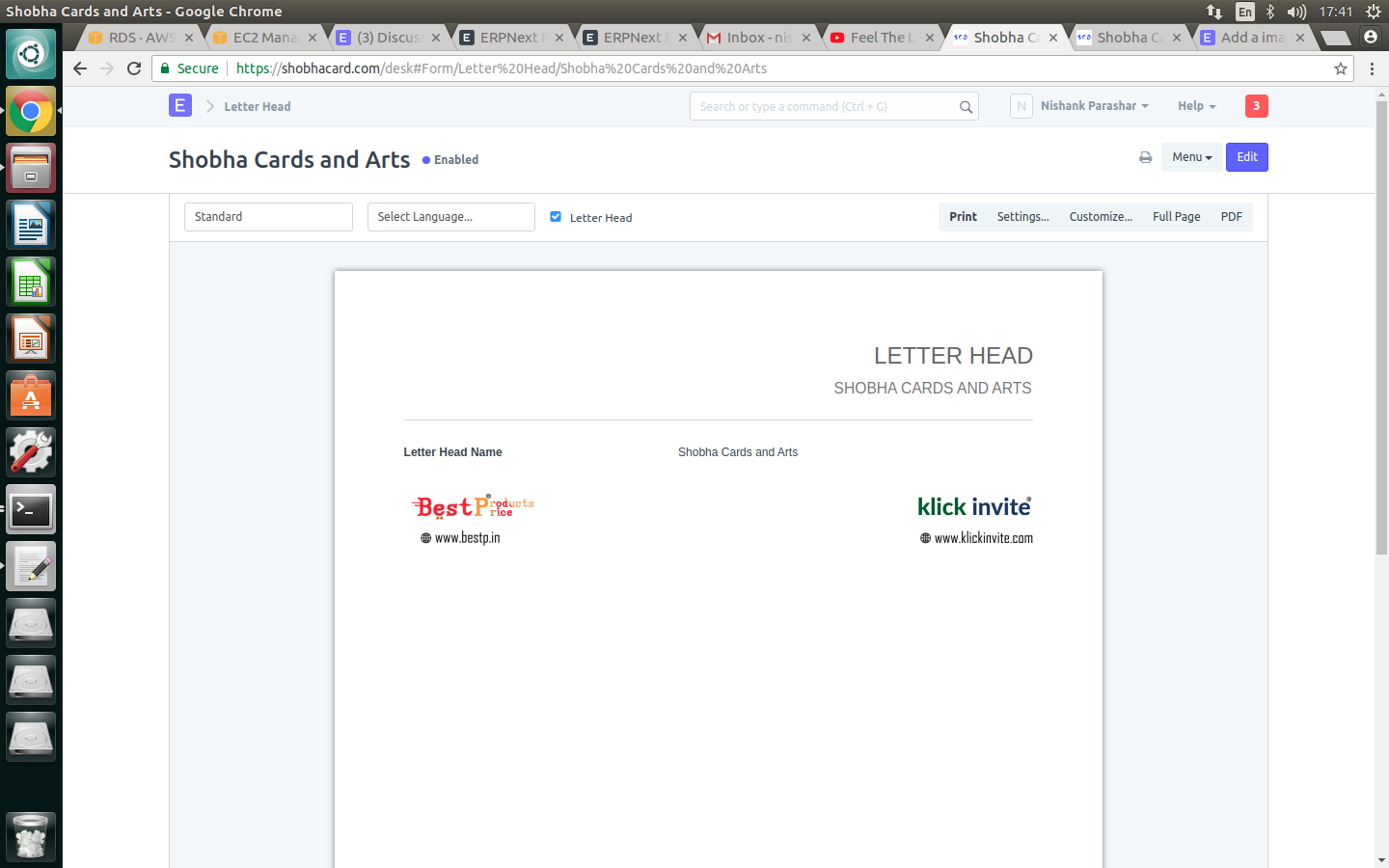
Task: Switch to the RDS AWS tab
Action: (x=141, y=38)
